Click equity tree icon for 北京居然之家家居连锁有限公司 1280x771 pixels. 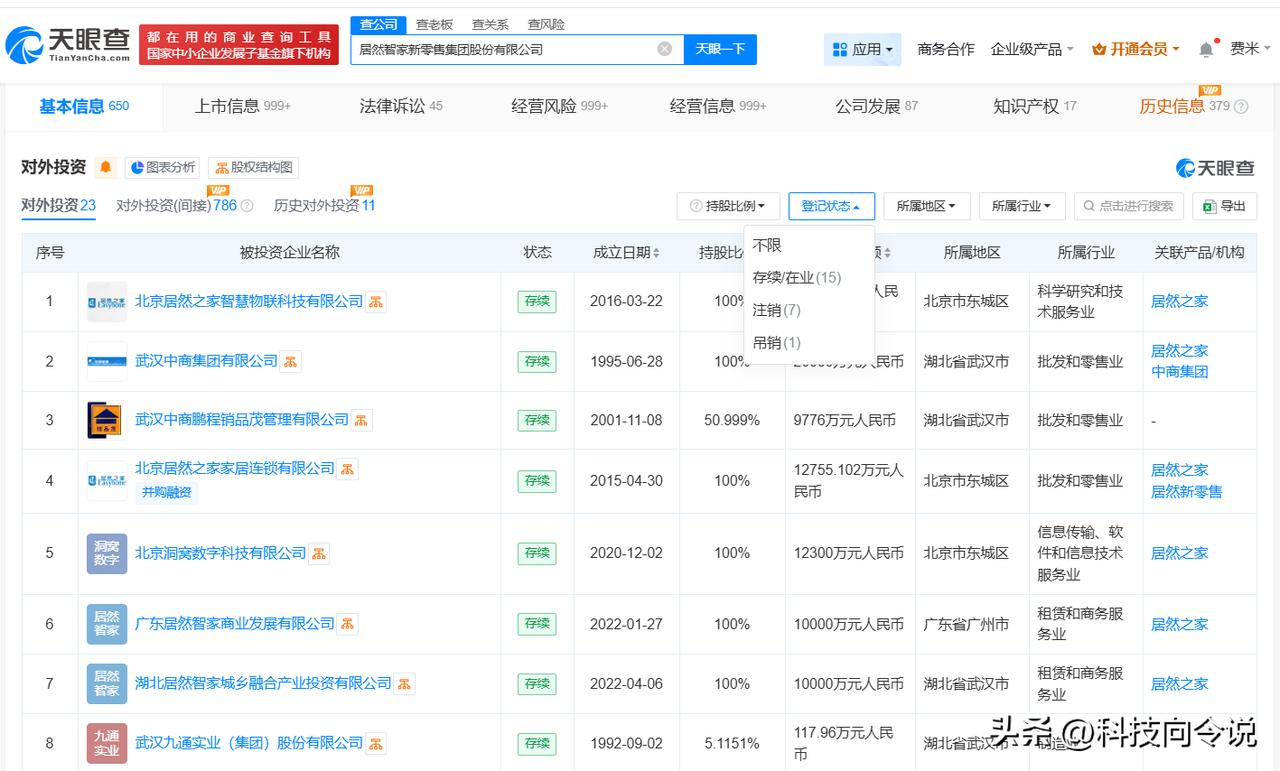347,468
